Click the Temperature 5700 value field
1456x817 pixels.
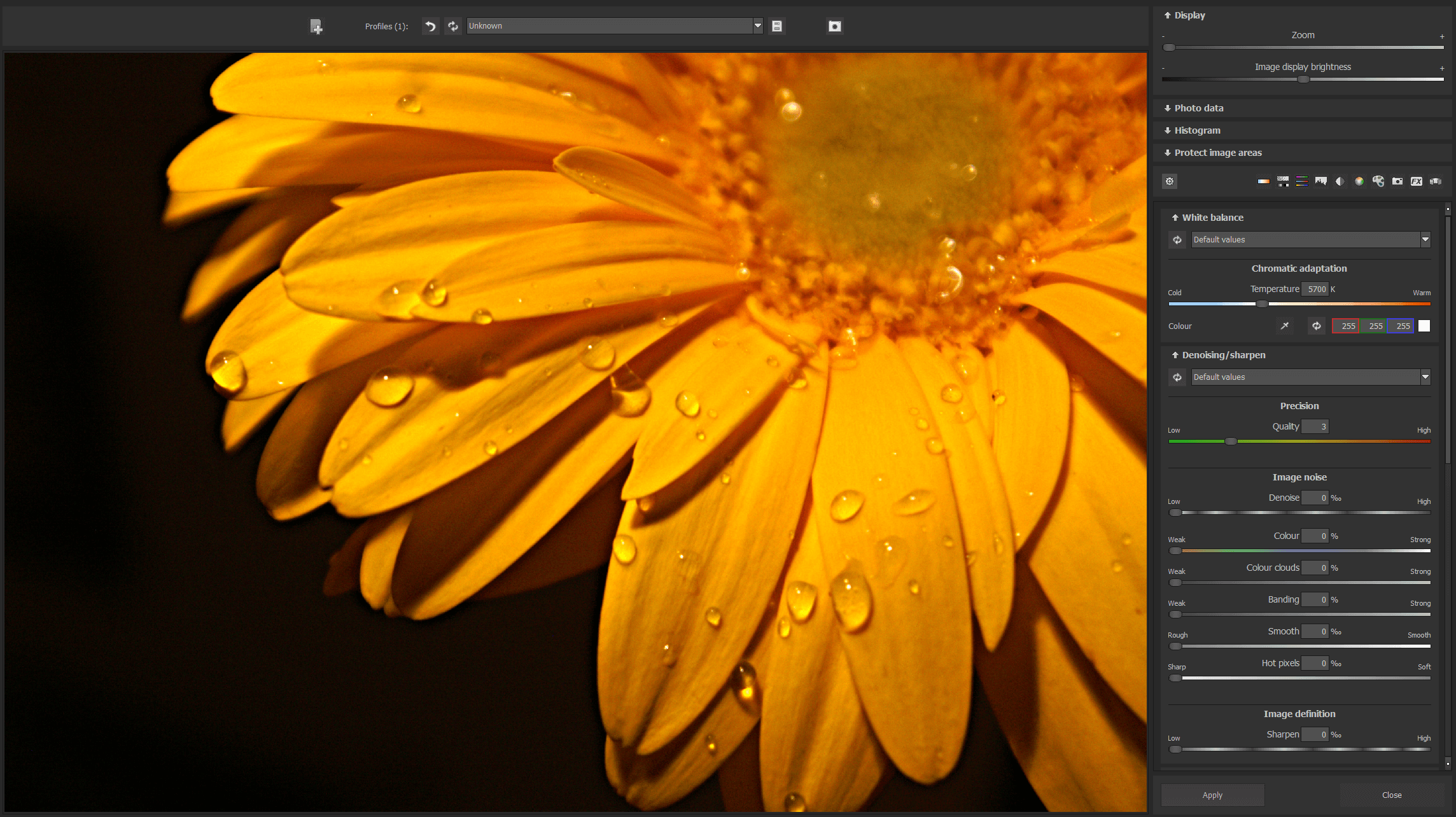point(1315,290)
